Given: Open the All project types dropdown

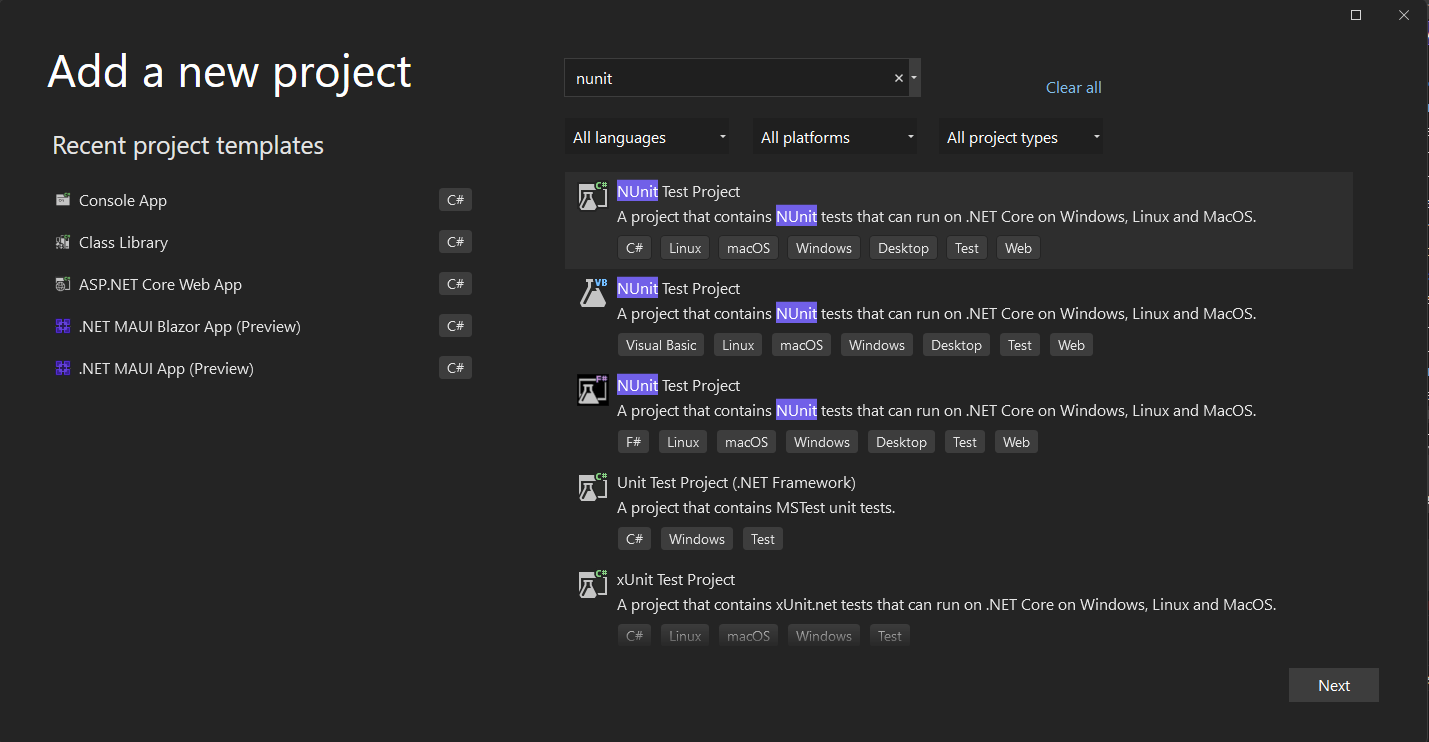Looking at the screenshot, I should coord(1021,137).
